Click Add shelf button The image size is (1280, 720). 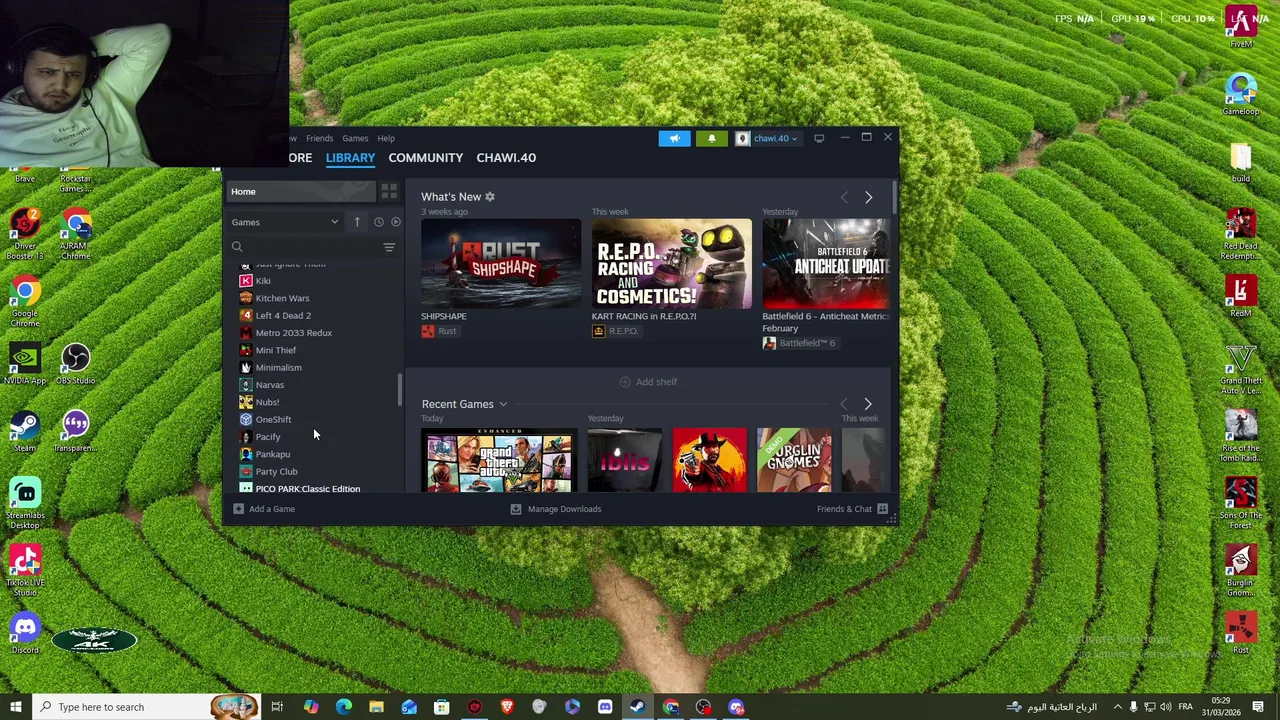pyautogui.click(x=648, y=382)
